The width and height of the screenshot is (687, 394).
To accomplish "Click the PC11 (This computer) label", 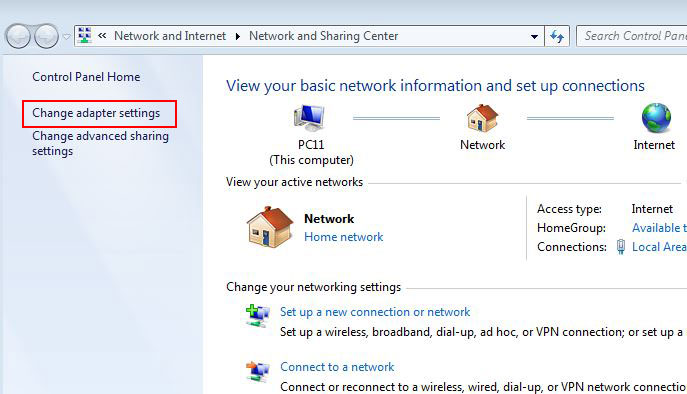I will click(312, 153).
